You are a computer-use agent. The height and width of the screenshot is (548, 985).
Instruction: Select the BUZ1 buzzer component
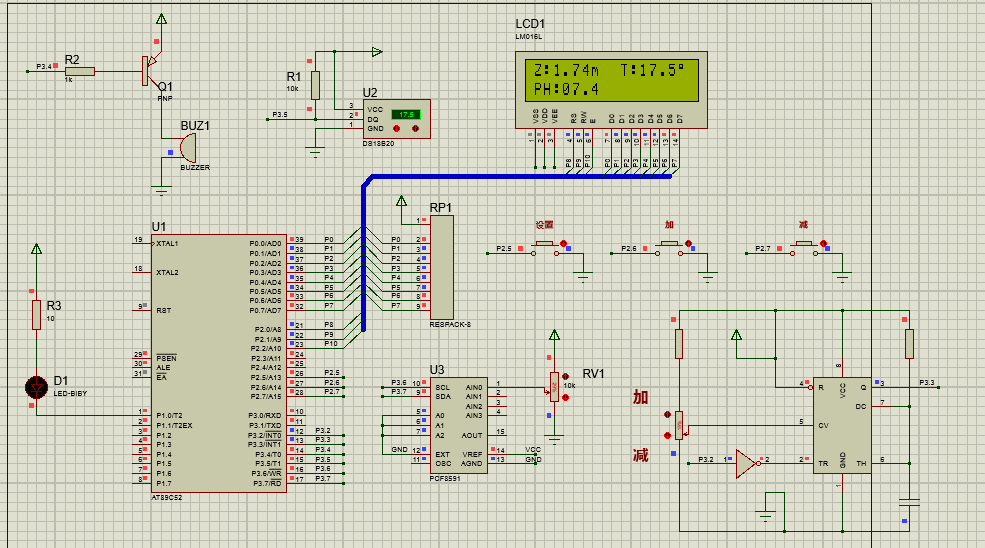pyautogui.click(x=187, y=149)
